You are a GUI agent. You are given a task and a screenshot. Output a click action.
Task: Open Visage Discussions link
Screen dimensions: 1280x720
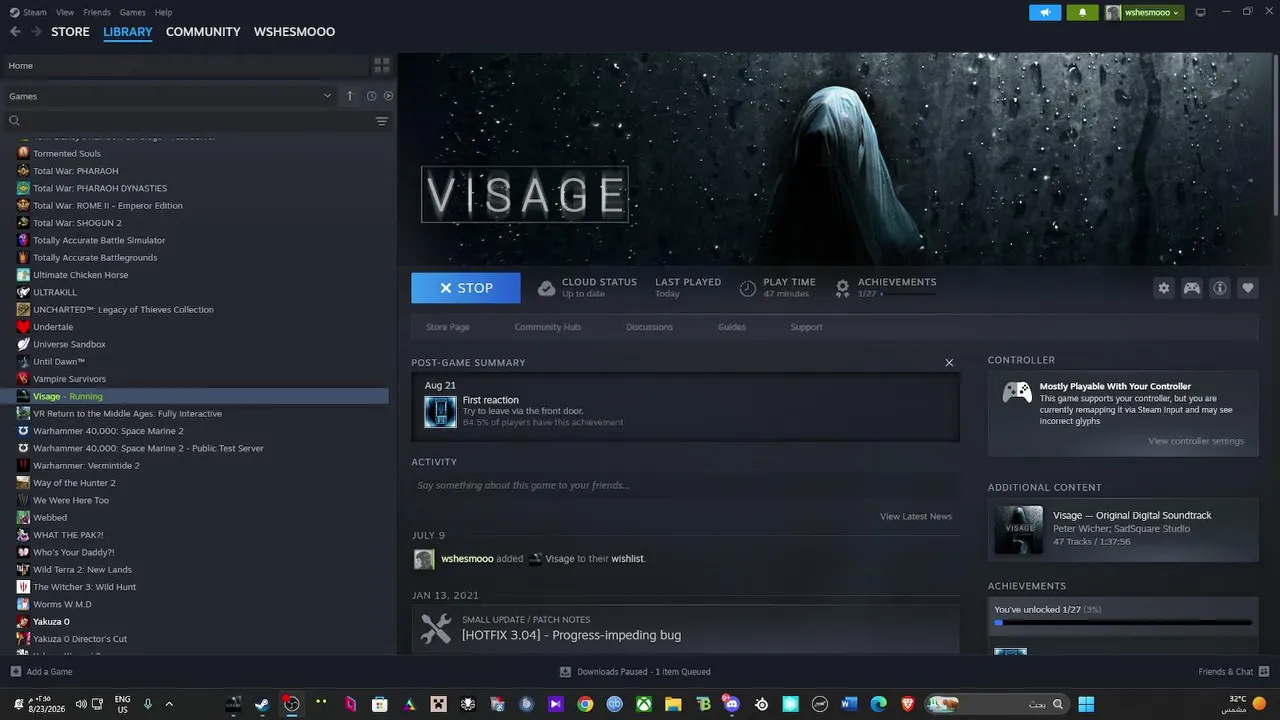click(649, 327)
